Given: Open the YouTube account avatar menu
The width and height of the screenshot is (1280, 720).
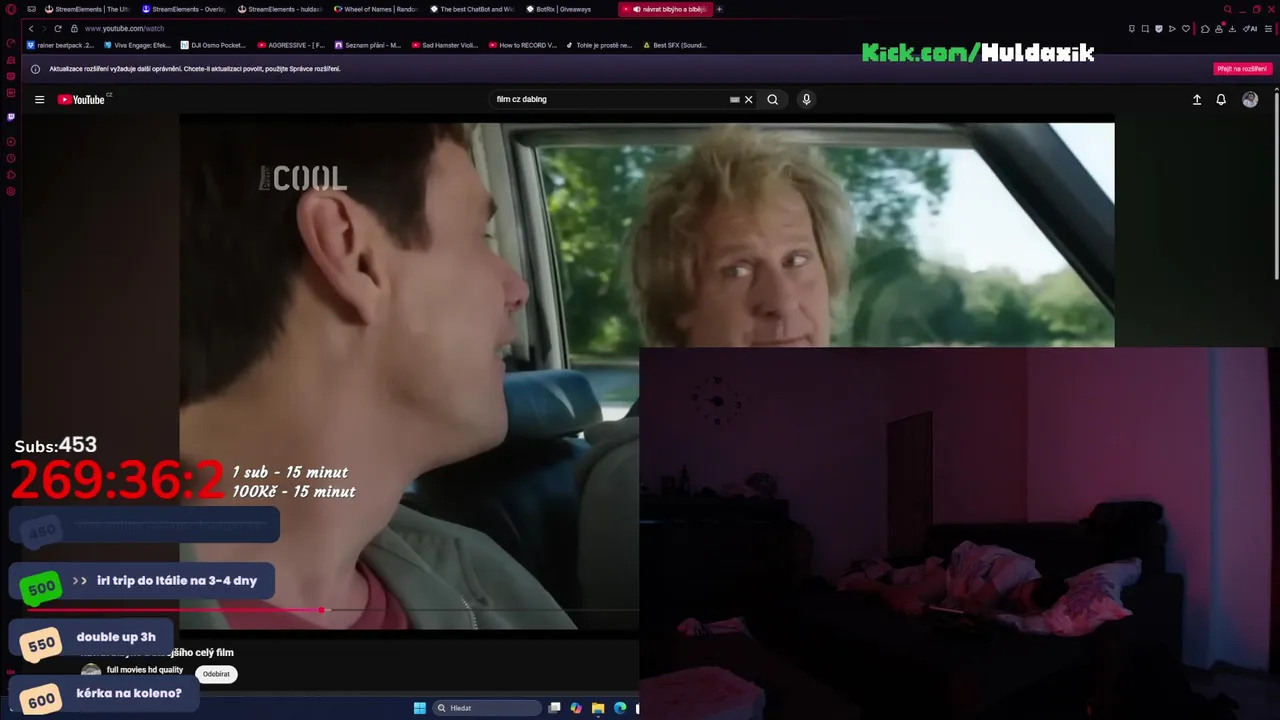Looking at the screenshot, I should point(1250,99).
